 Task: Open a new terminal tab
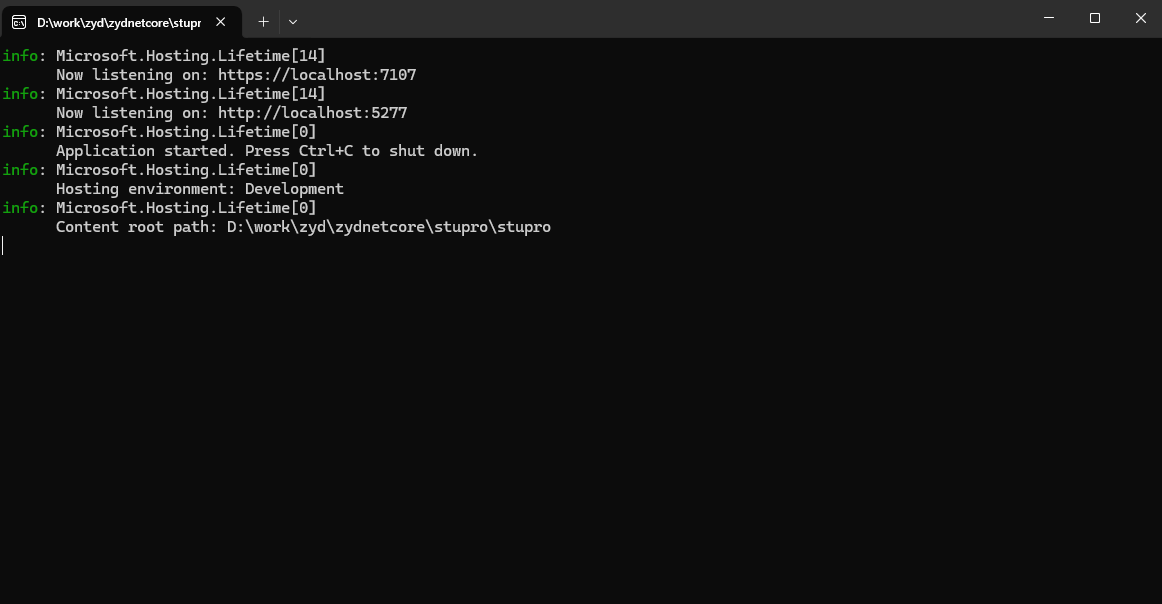(x=262, y=21)
